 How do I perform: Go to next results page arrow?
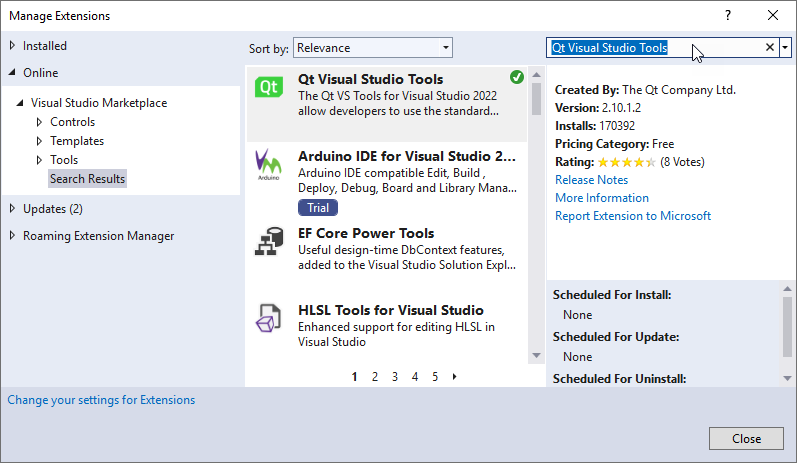point(454,377)
